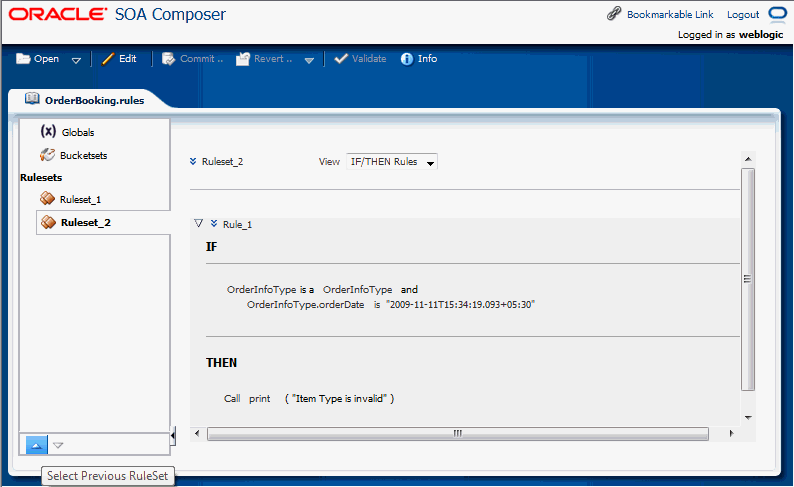
Task: Collapse the left navigation pane splitter
Action: pyautogui.click(x=173, y=435)
